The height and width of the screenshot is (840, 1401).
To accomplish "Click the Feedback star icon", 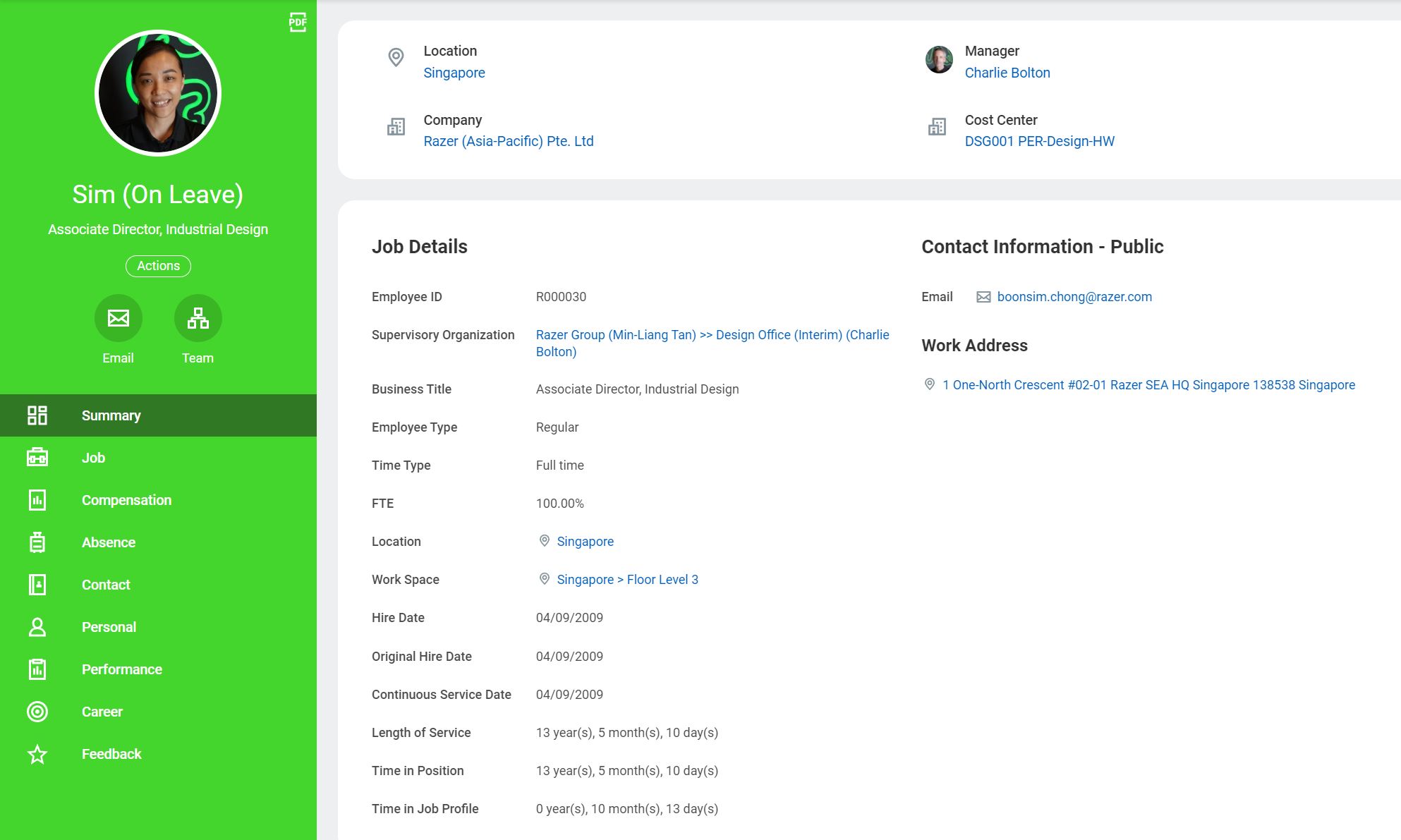I will point(37,754).
